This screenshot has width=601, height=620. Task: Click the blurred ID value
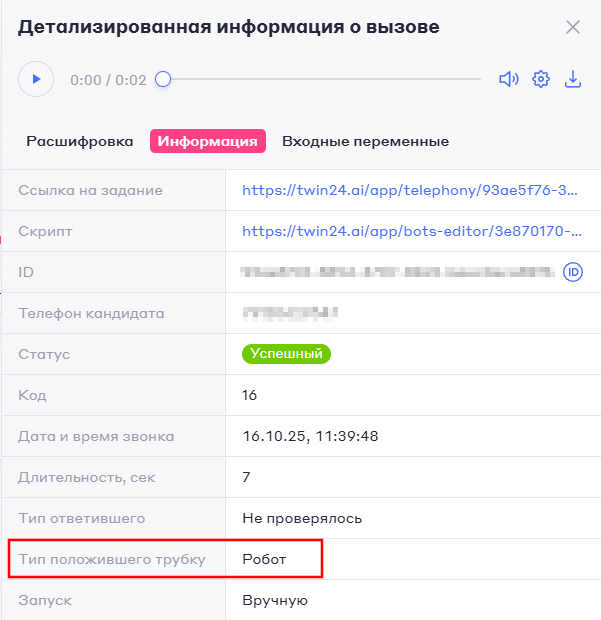pyautogui.click(x=397, y=272)
